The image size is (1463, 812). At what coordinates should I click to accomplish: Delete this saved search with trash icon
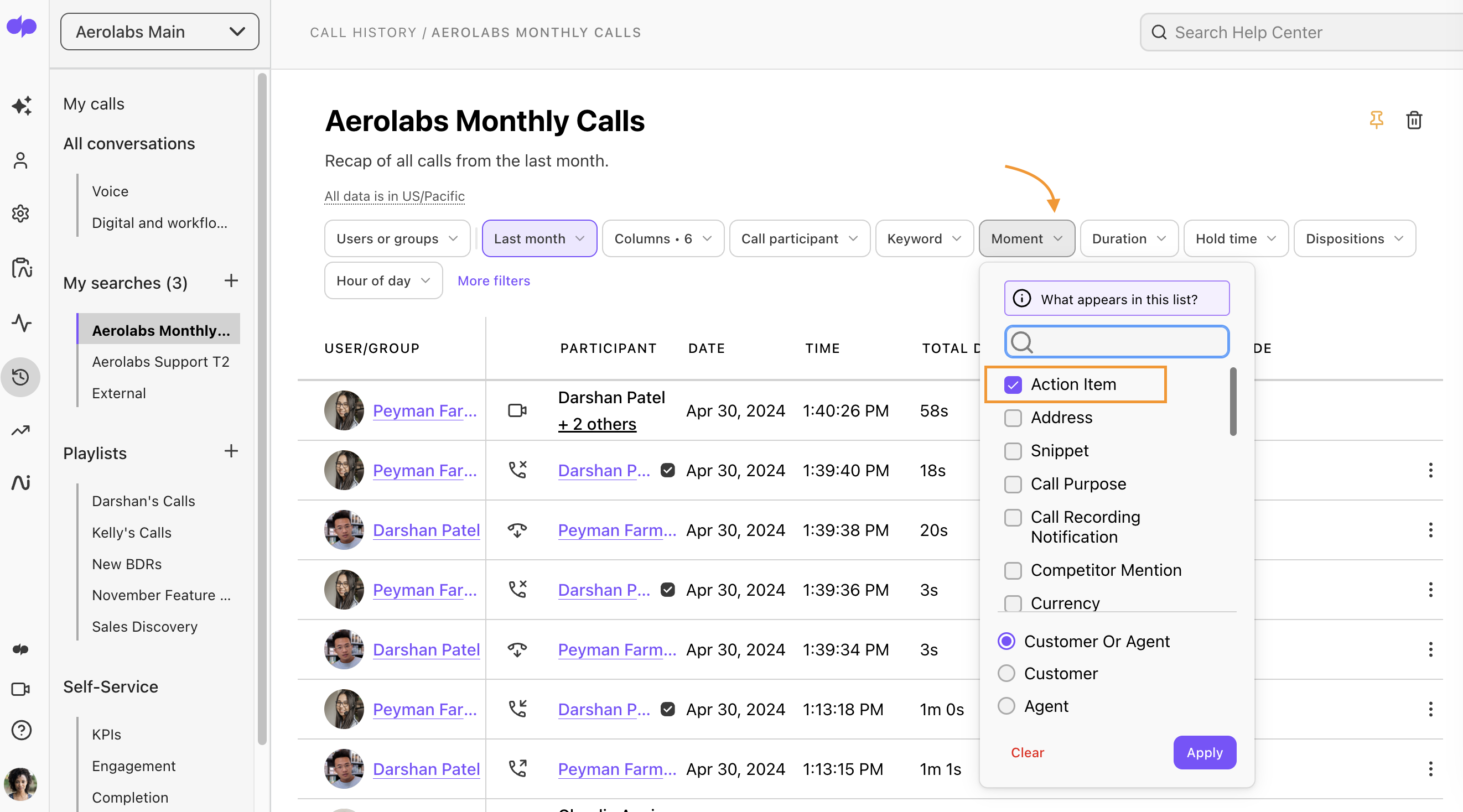(x=1414, y=120)
